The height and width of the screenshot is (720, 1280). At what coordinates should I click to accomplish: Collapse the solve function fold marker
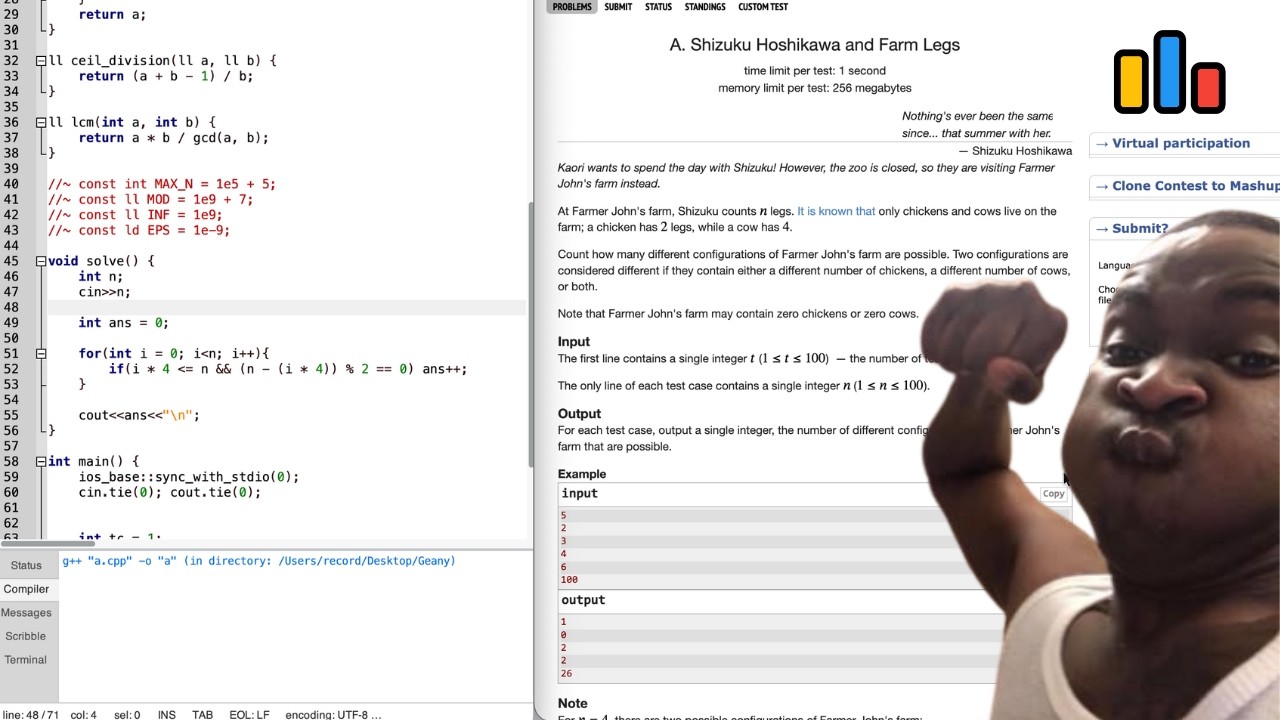40,261
